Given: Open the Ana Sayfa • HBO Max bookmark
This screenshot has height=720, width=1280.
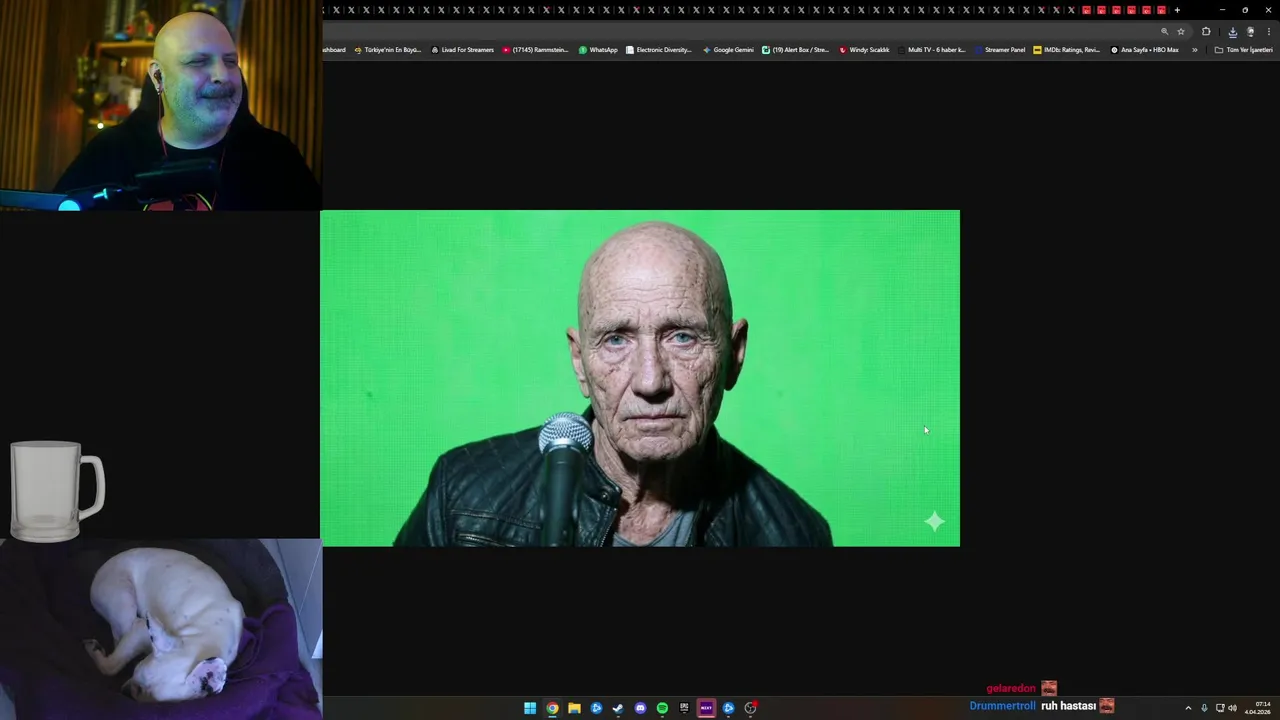Looking at the screenshot, I should [1145, 50].
